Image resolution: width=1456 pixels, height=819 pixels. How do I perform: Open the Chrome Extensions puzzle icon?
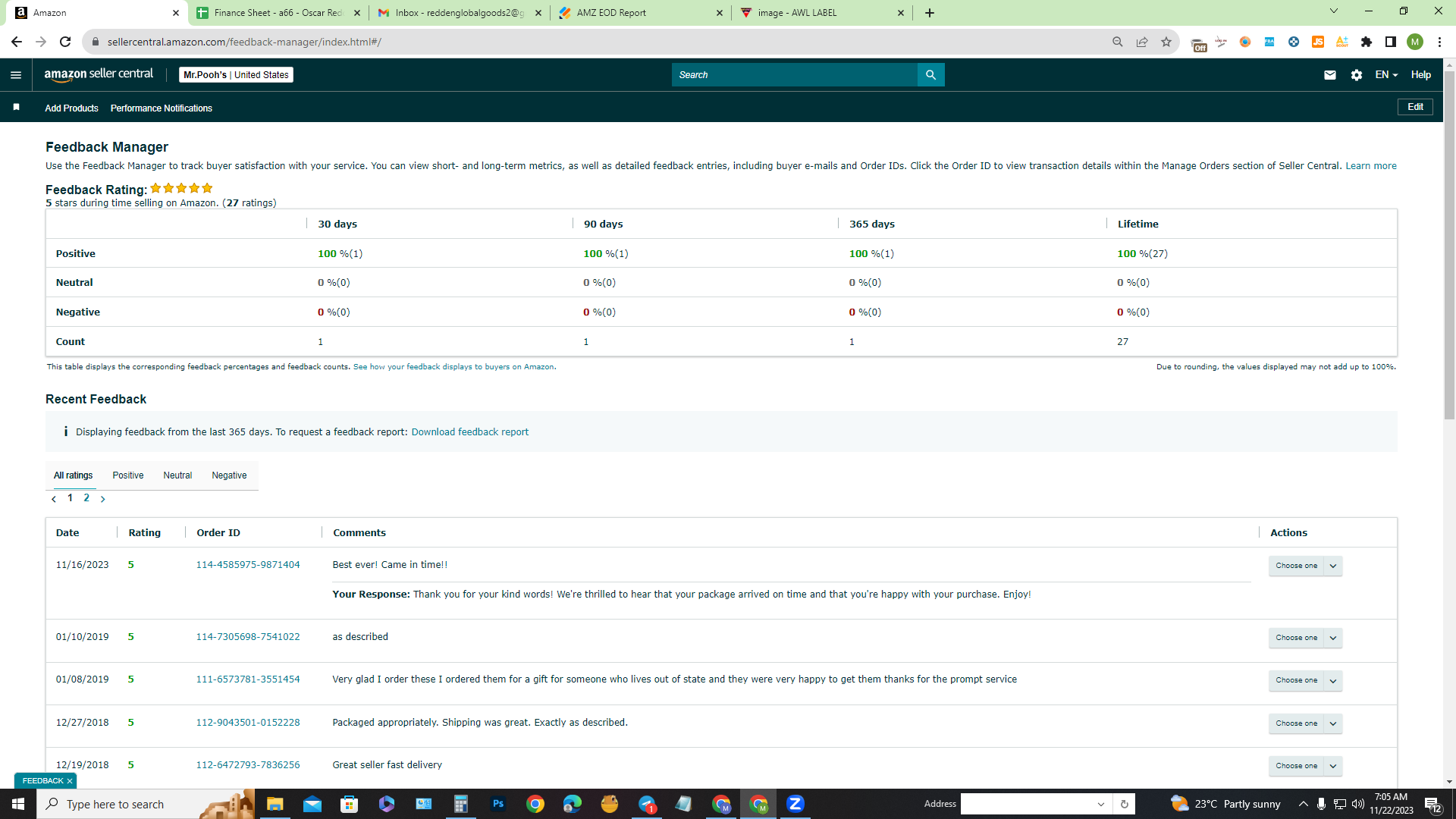point(1367,42)
